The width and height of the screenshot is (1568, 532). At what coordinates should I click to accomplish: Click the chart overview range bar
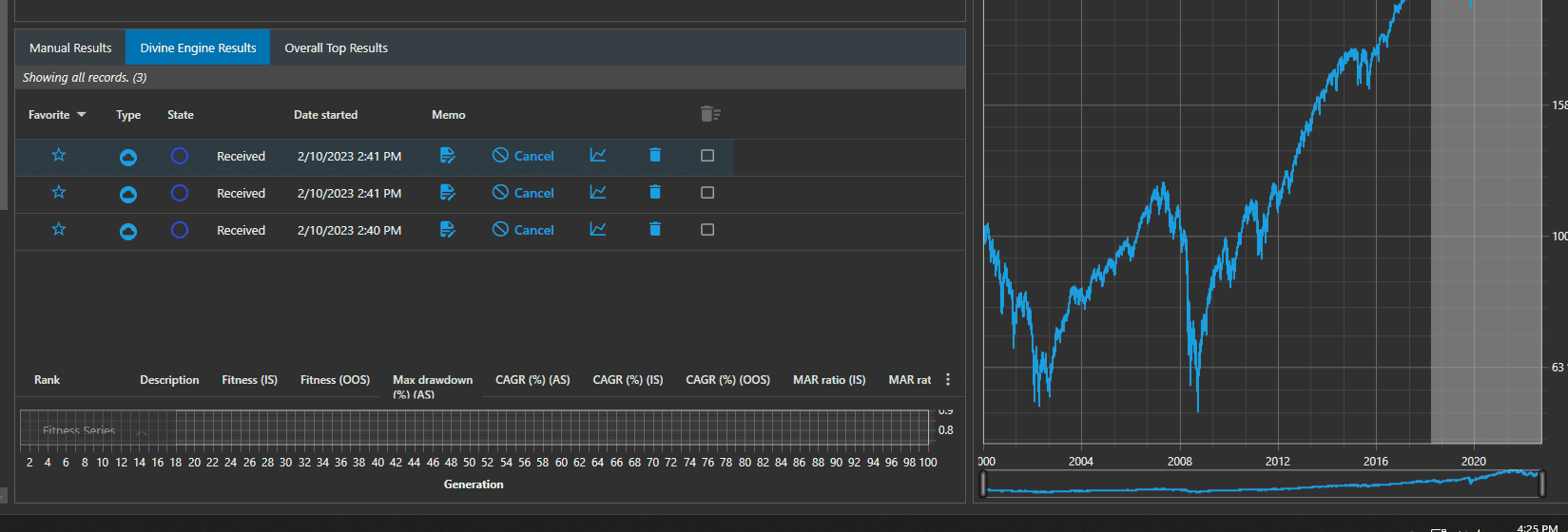coord(1263,484)
